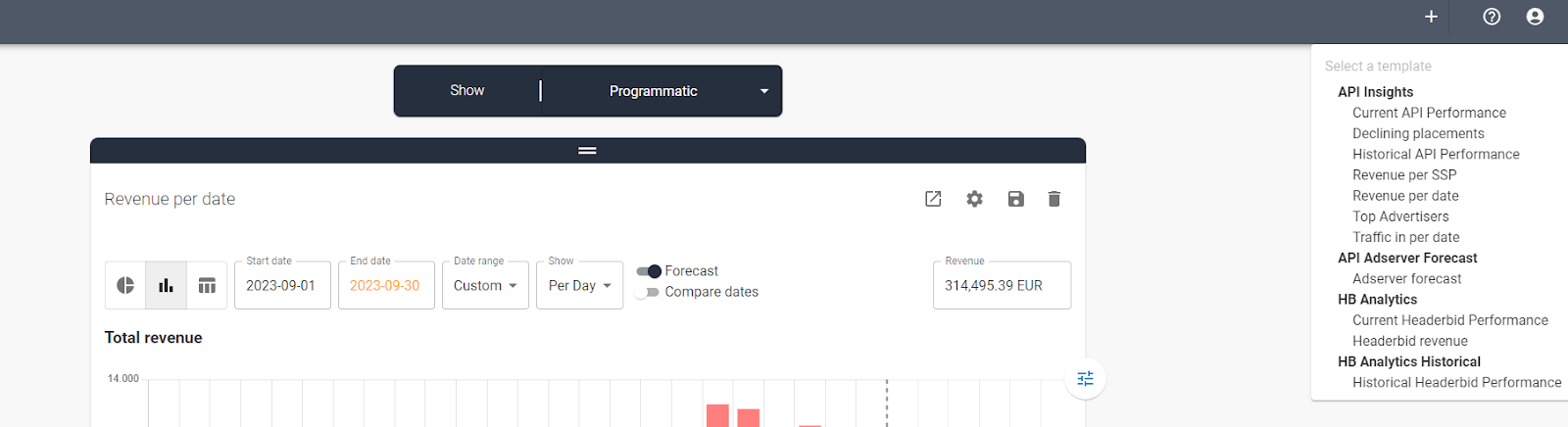Switch to table view
This screenshot has height=427, width=1568.
tap(207, 285)
